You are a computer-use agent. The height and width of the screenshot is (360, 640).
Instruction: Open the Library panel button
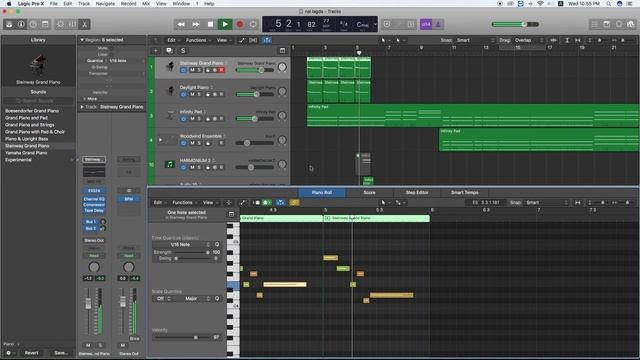(9, 24)
